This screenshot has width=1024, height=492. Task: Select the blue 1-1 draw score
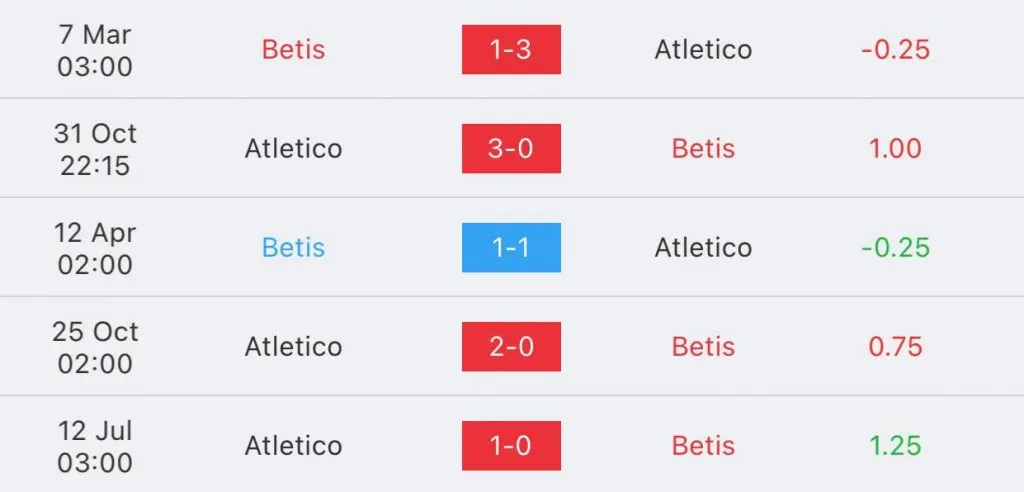pos(511,247)
